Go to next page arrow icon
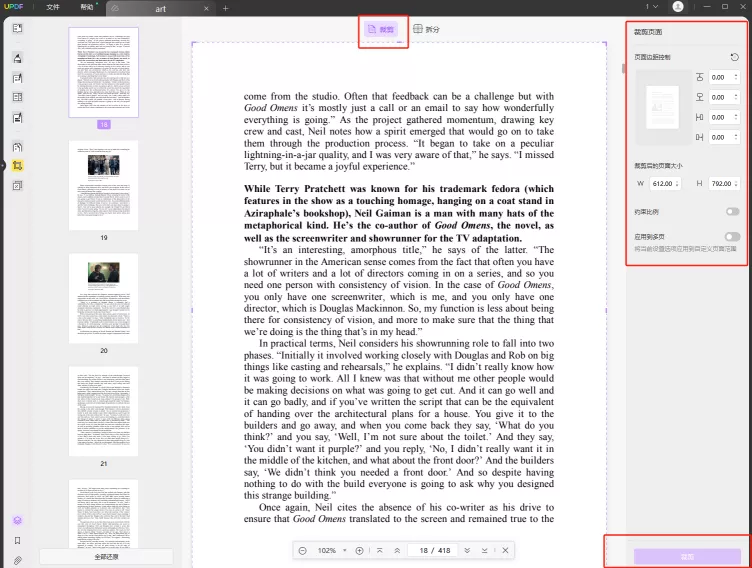 [x=467, y=551]
